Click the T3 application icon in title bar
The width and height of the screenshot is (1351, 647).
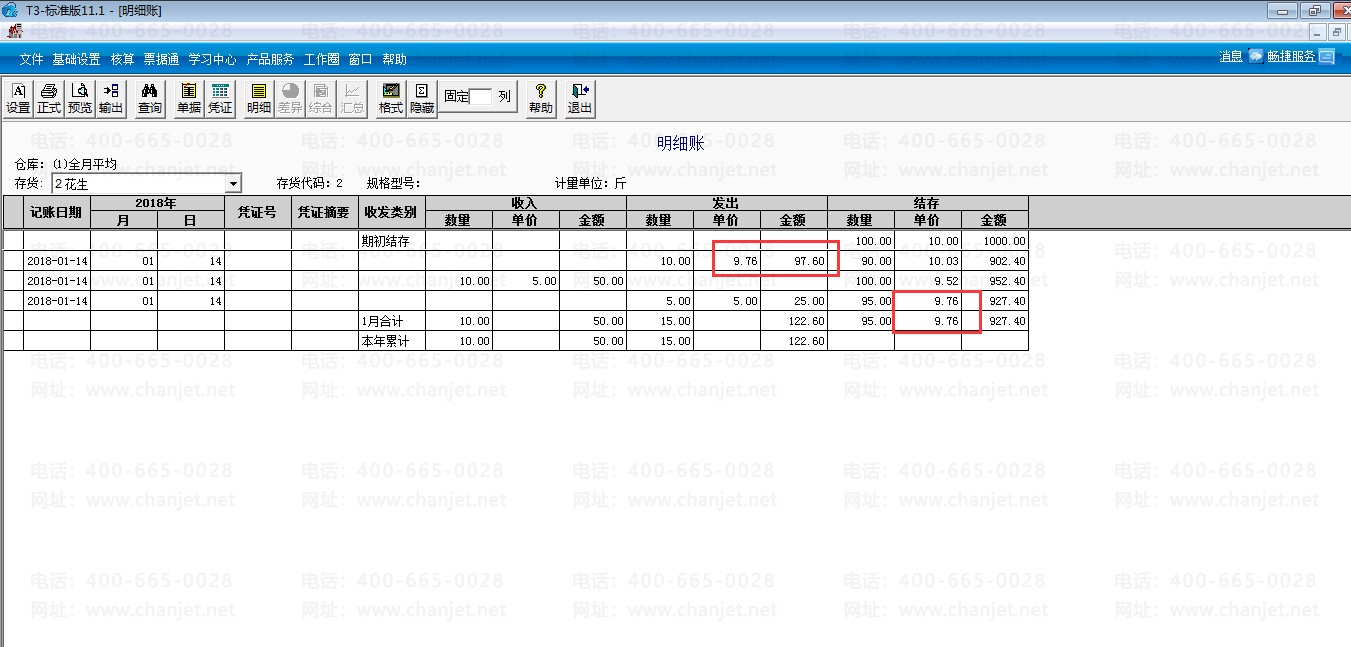(10, 10)
